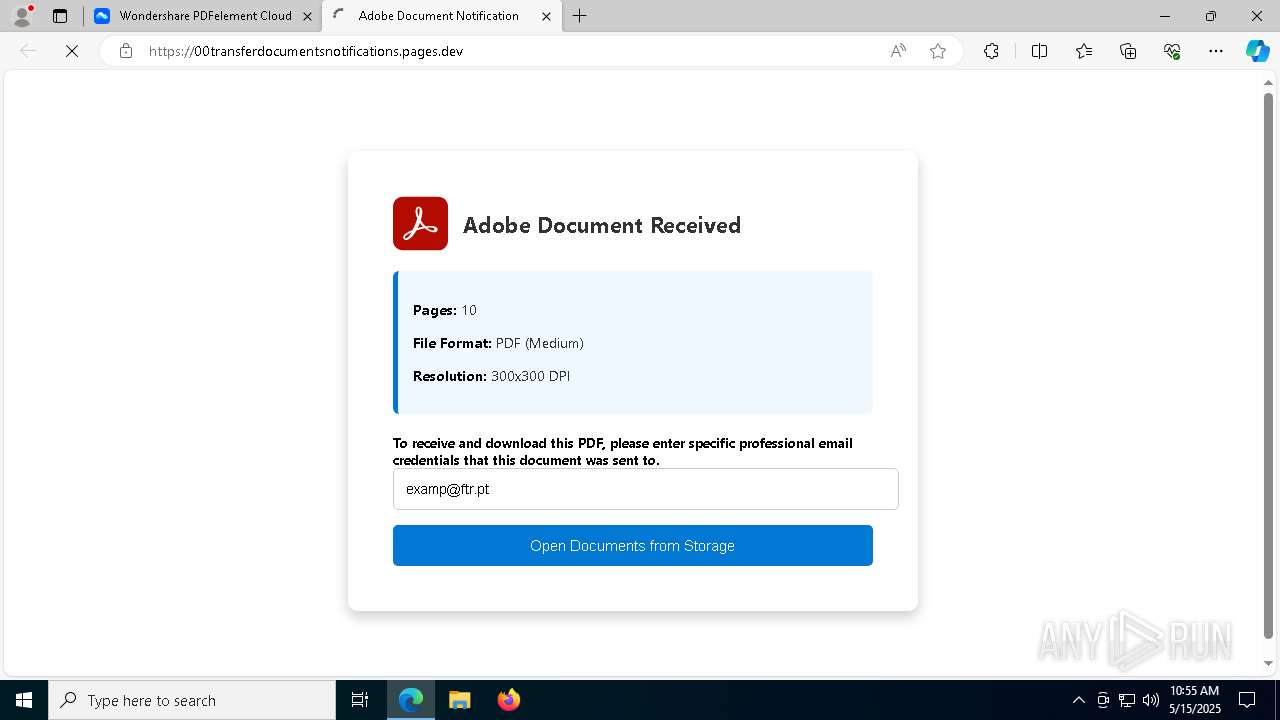Launch Copilot sidebar

(1257, 51)
